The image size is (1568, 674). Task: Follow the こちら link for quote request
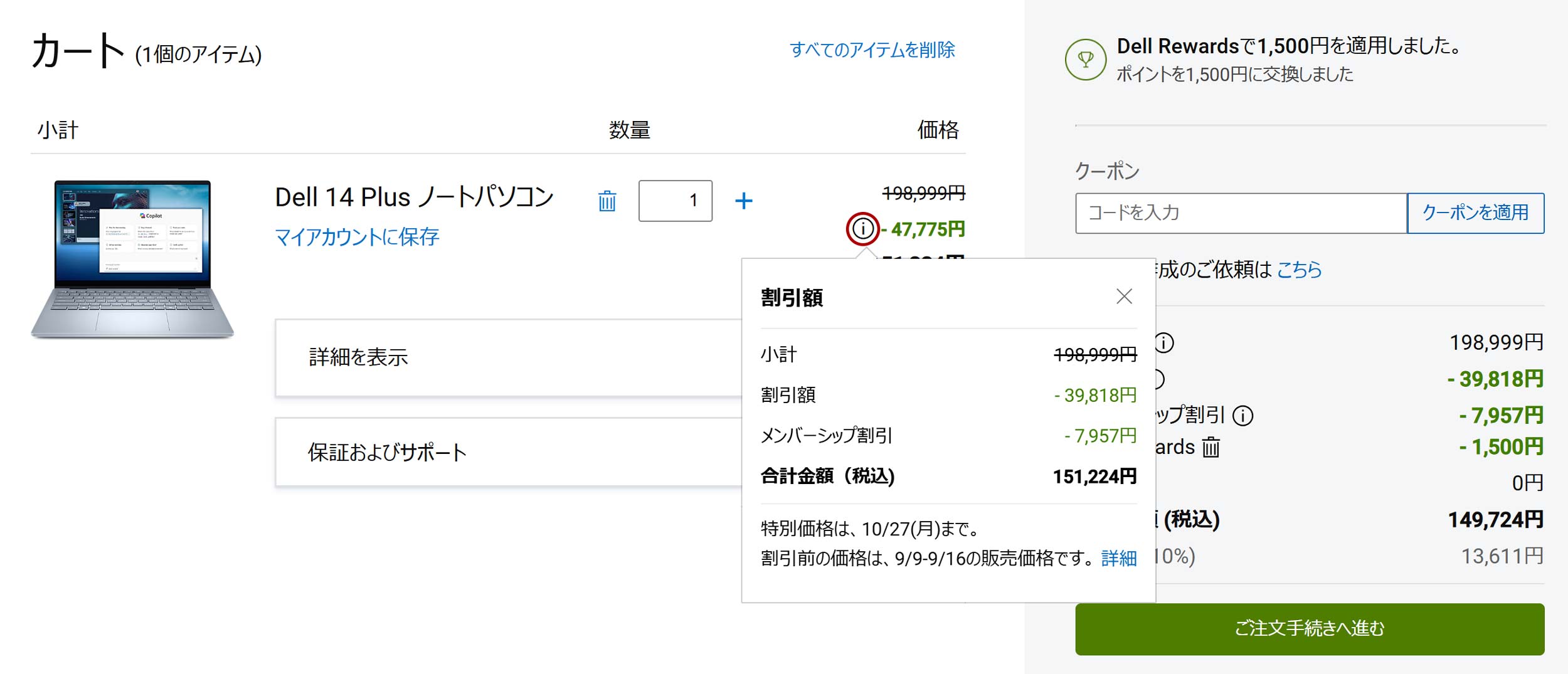click(x=1299, y=270)
